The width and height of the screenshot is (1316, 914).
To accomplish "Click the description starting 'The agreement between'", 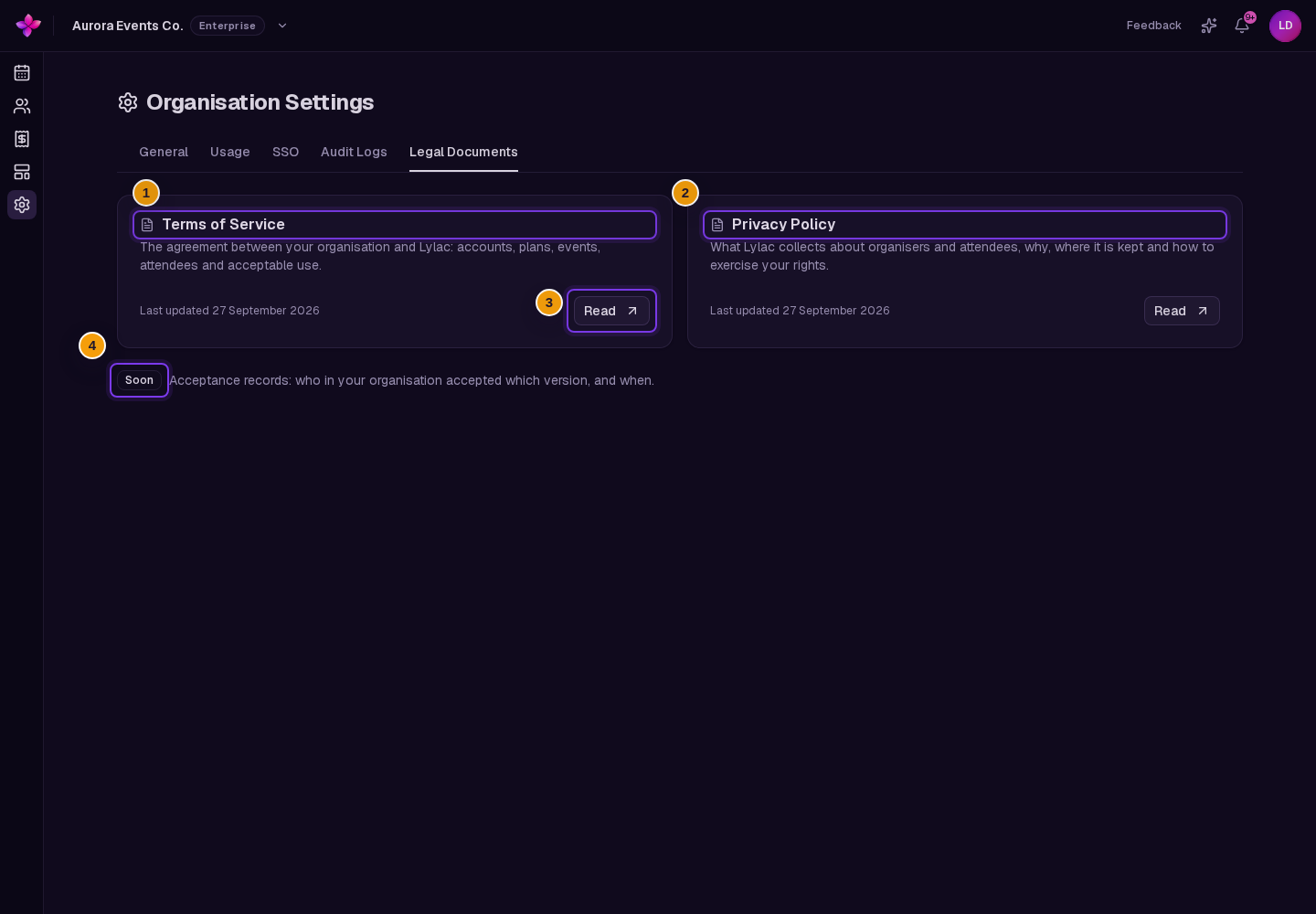I will click(370, 256).
